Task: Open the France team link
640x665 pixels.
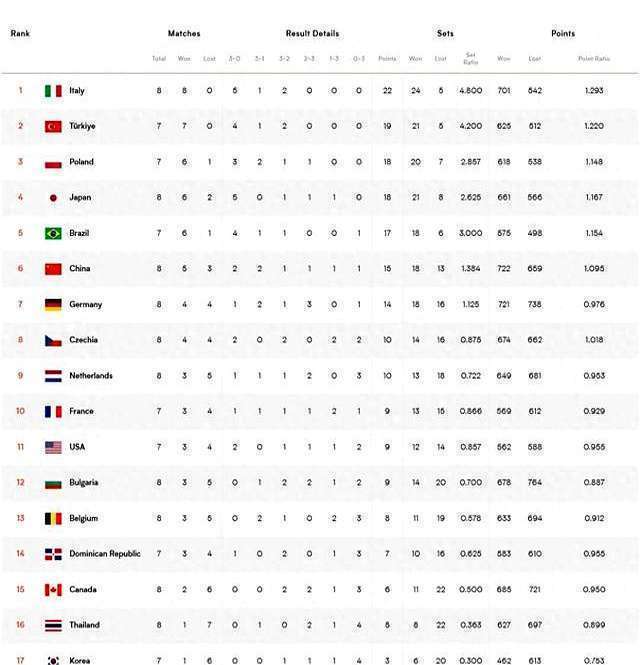Action: point(80,412)
